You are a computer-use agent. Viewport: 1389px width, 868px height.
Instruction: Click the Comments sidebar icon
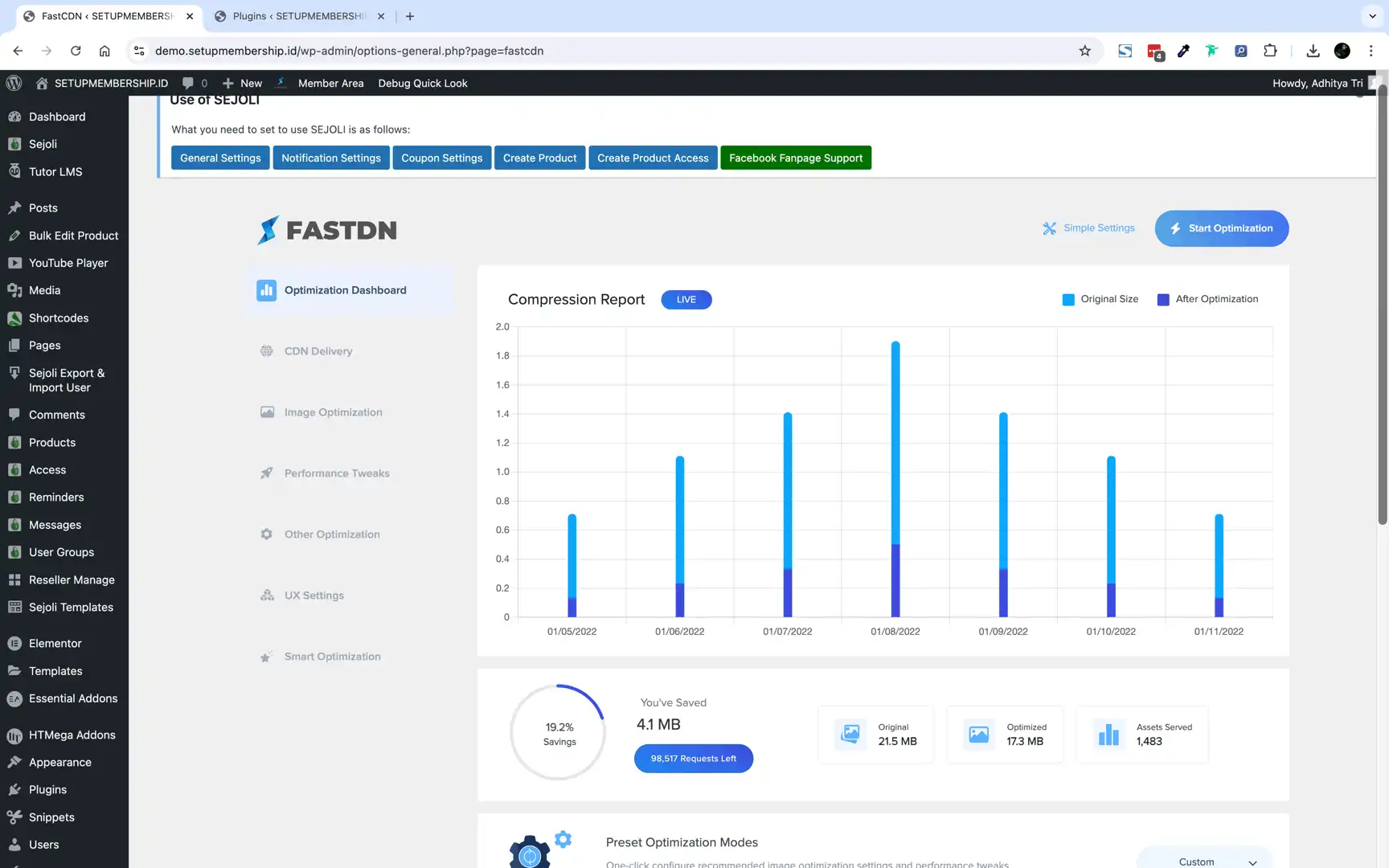click(x=14, y=415)
